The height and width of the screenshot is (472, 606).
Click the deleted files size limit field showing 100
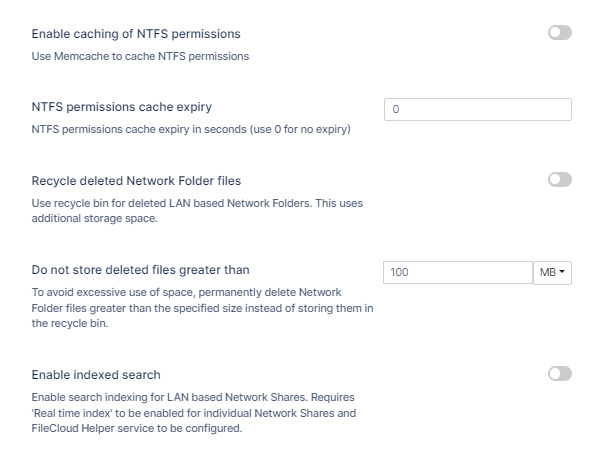pos(458,272)
